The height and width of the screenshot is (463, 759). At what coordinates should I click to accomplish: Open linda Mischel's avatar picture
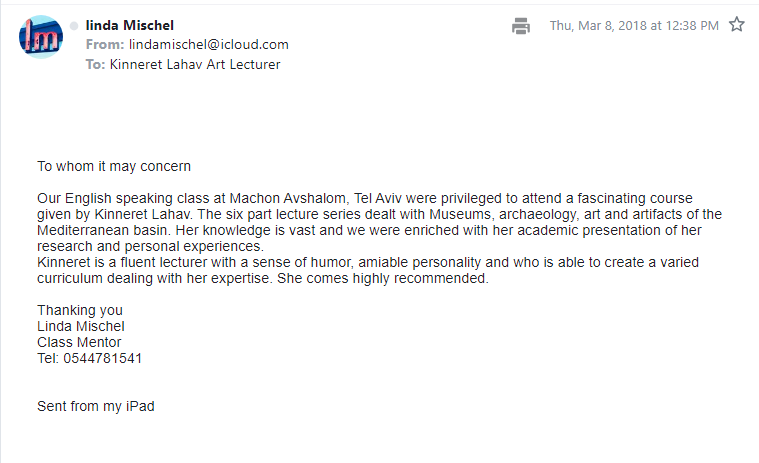[41, 37]
